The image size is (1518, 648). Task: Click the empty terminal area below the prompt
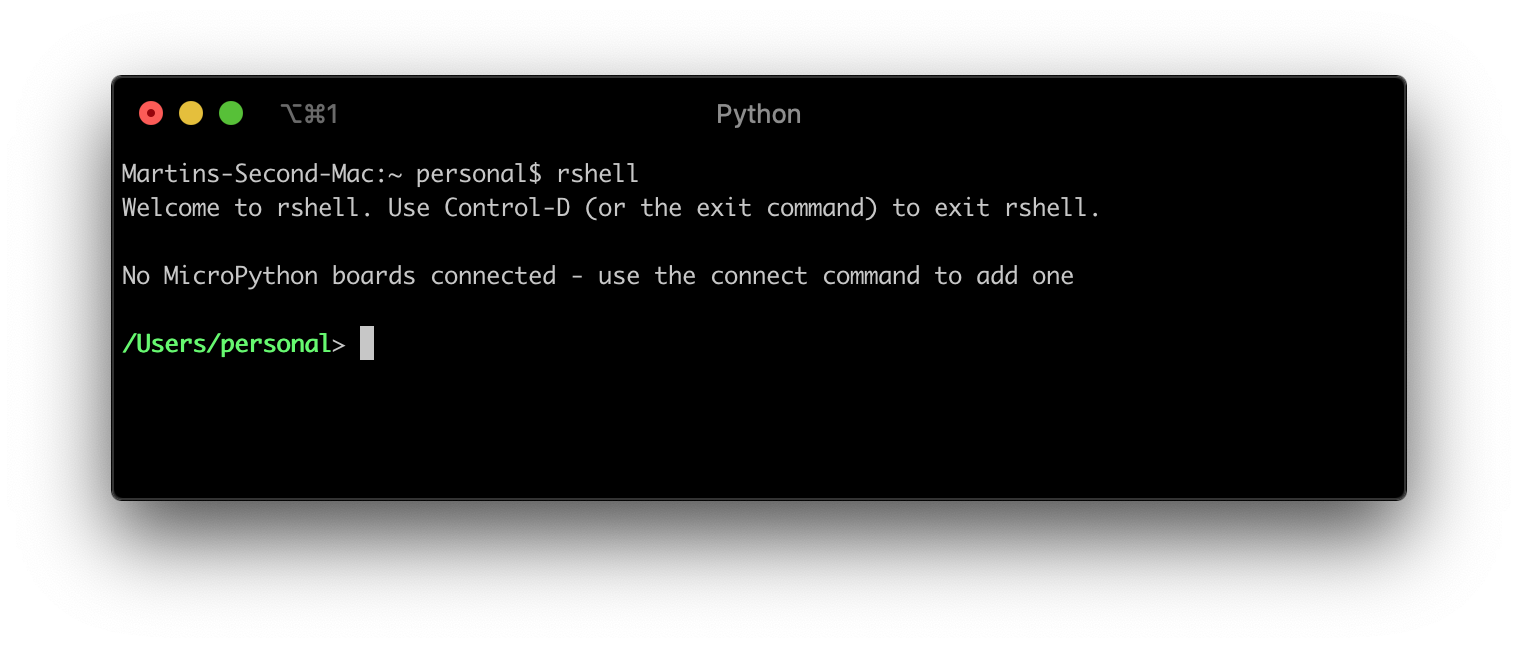pos(700,430)
